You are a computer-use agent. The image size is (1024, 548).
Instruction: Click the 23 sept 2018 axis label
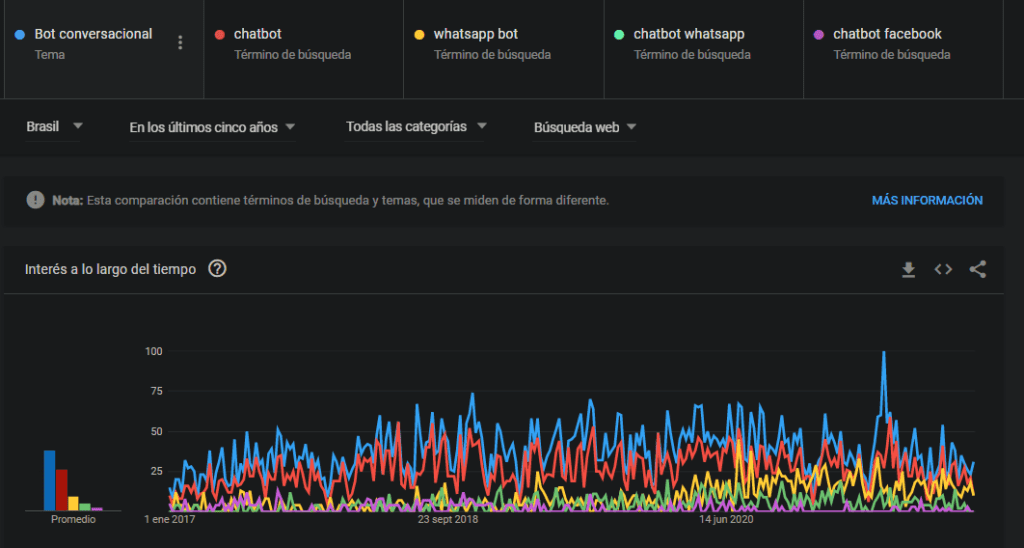click(448, 519)
